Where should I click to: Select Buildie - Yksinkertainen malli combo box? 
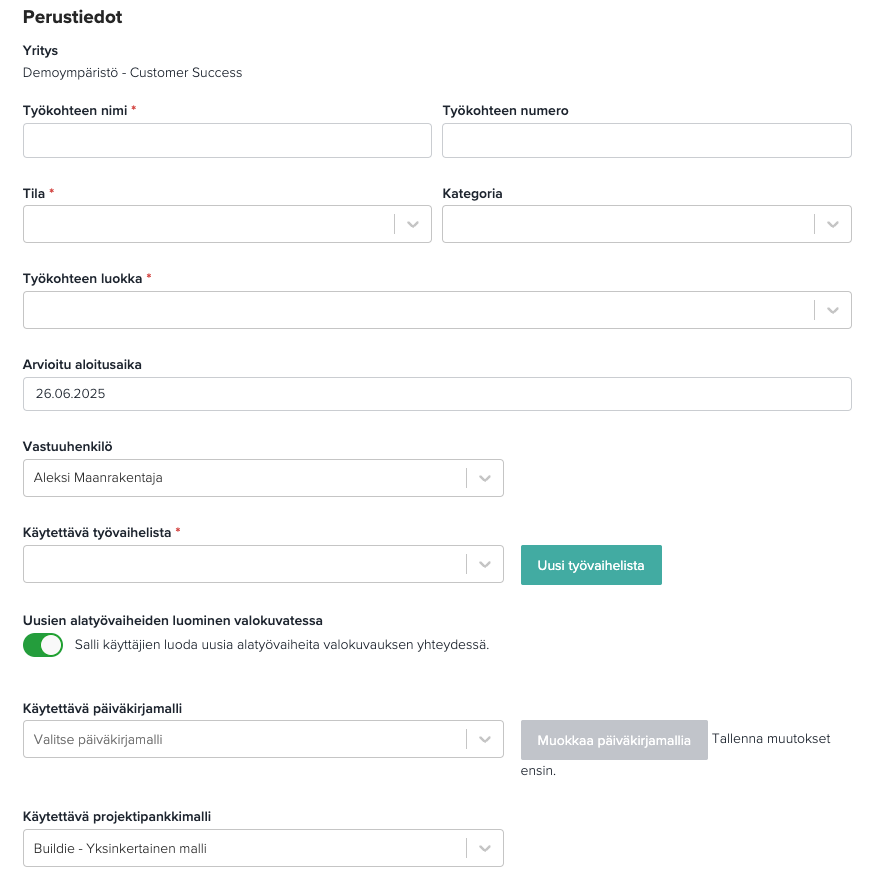point(263,848)
